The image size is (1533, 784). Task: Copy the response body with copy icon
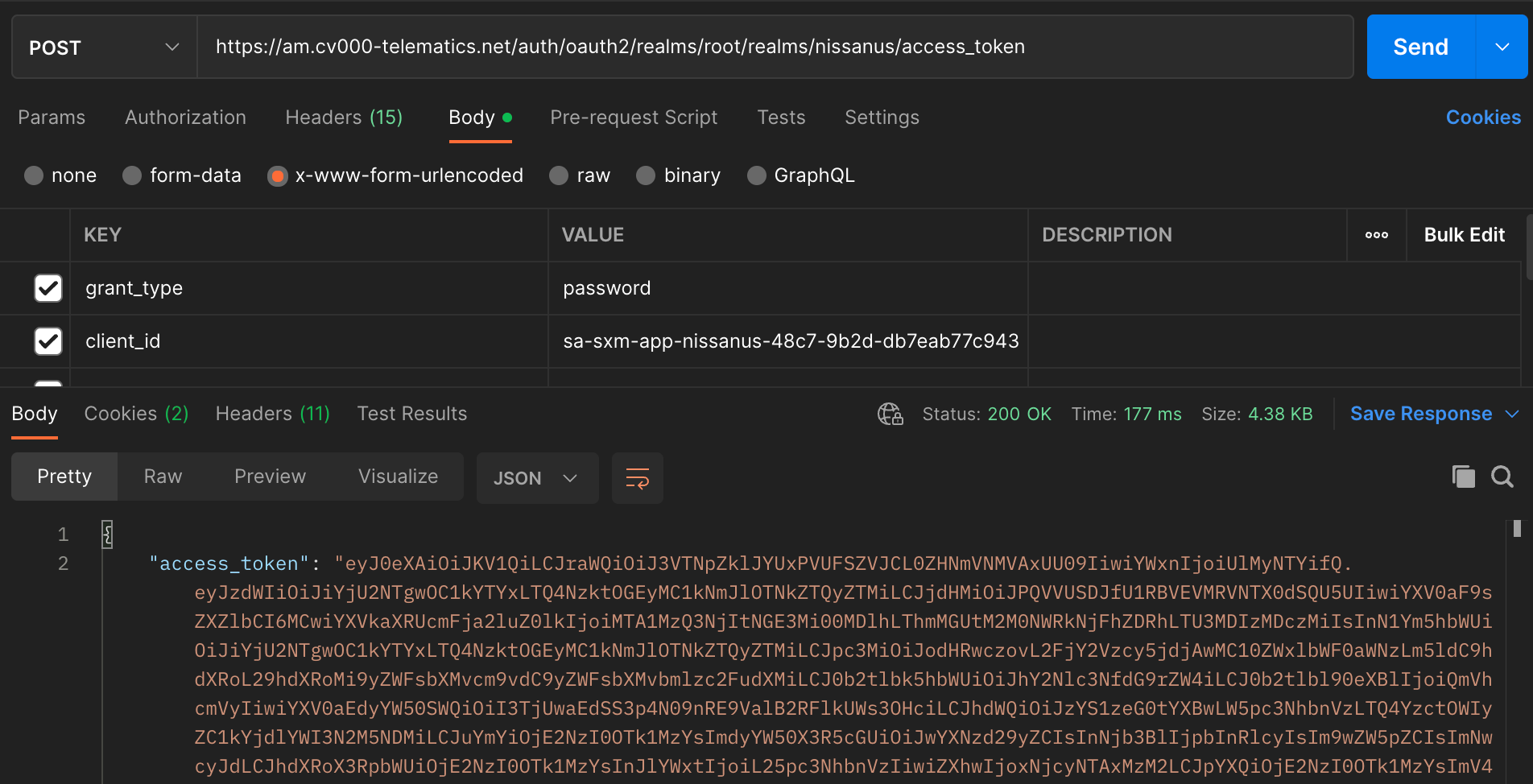coord(1463,477)
